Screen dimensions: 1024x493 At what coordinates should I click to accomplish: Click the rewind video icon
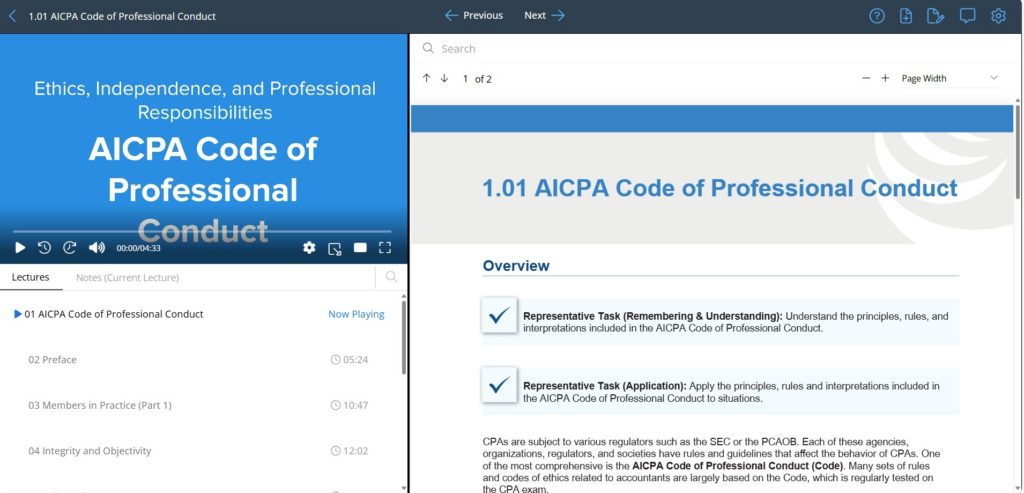click(45, 248)
